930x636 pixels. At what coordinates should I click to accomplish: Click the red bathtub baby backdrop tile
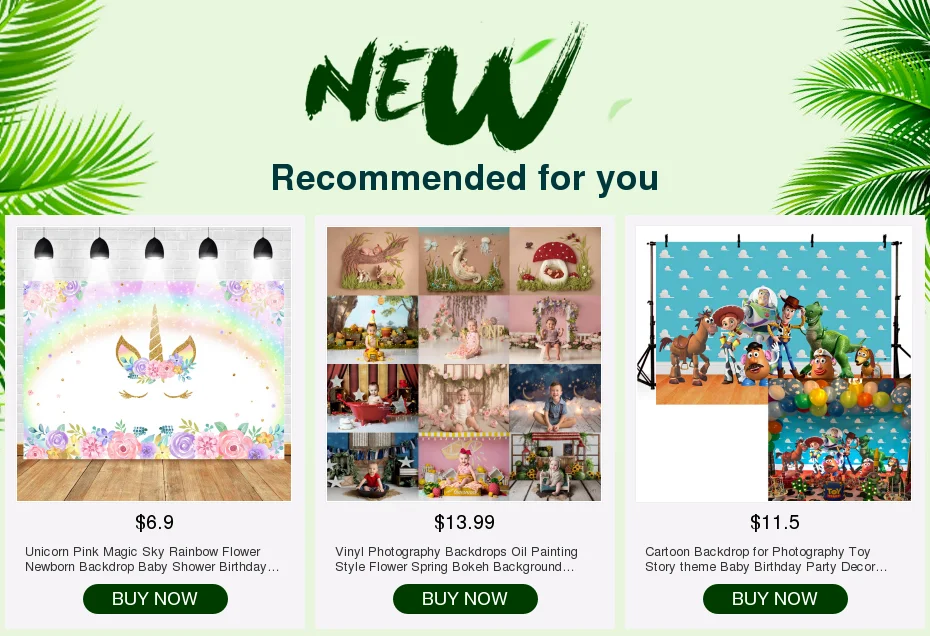(372, 398)
